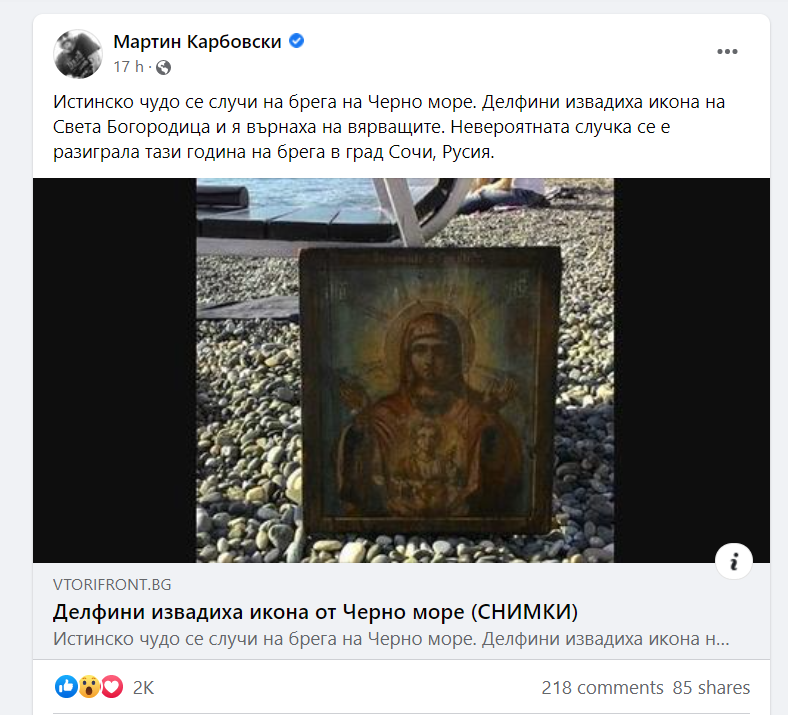The image size is (788, 715).
Task: Click the red heart Love reaction icon
Action: [112, 686]
